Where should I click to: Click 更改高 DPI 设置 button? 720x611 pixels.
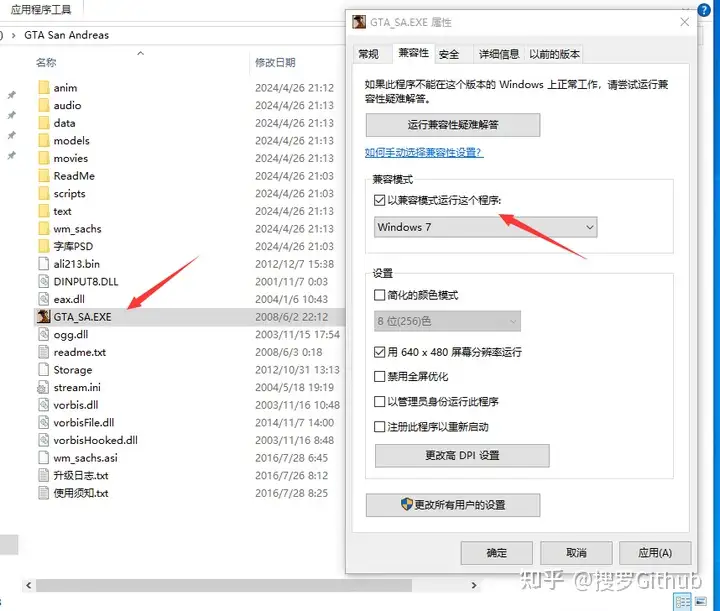462,455
